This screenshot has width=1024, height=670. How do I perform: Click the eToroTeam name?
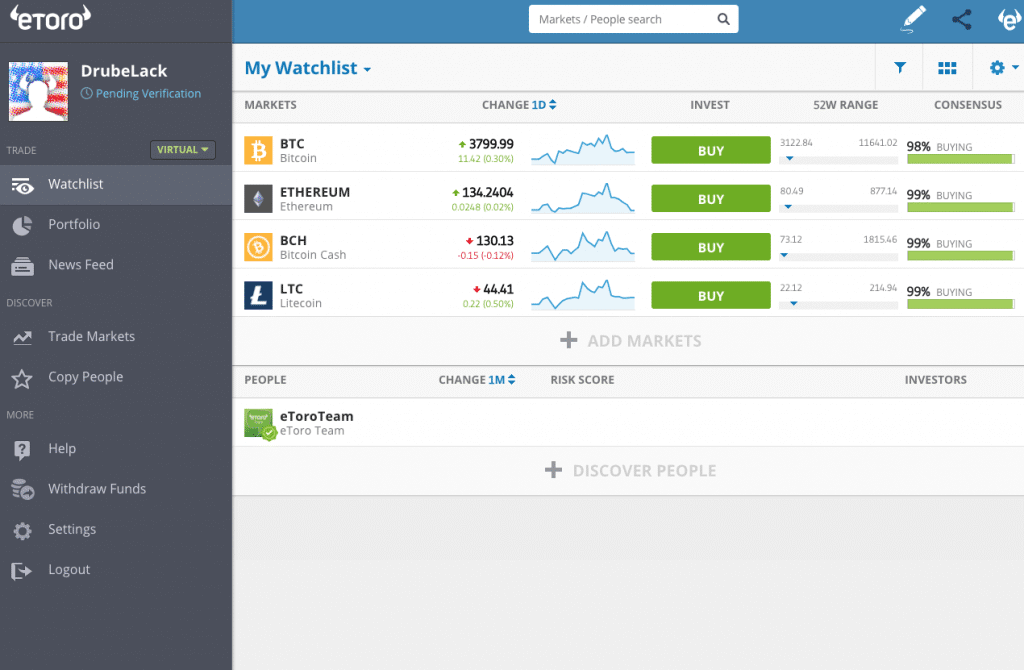(x=317, y=416)
